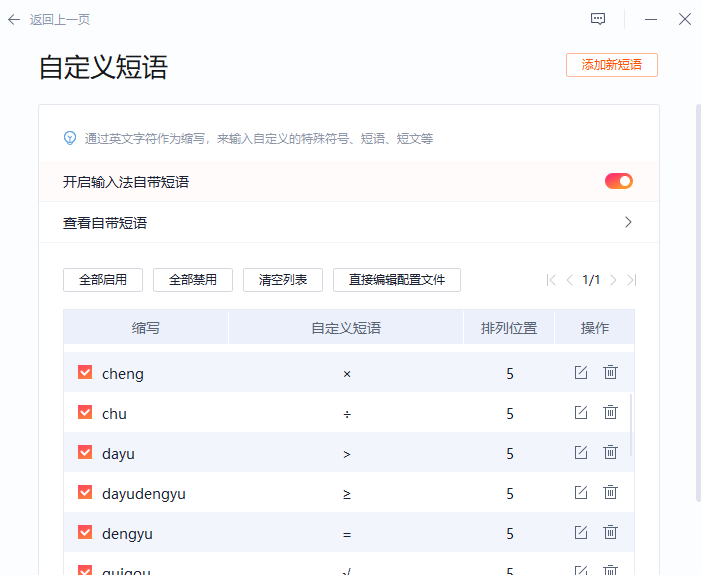701x575 pixels.
Task: Click the 全部禁用 button
Action: pyautogui.click(x=193, y=280)
